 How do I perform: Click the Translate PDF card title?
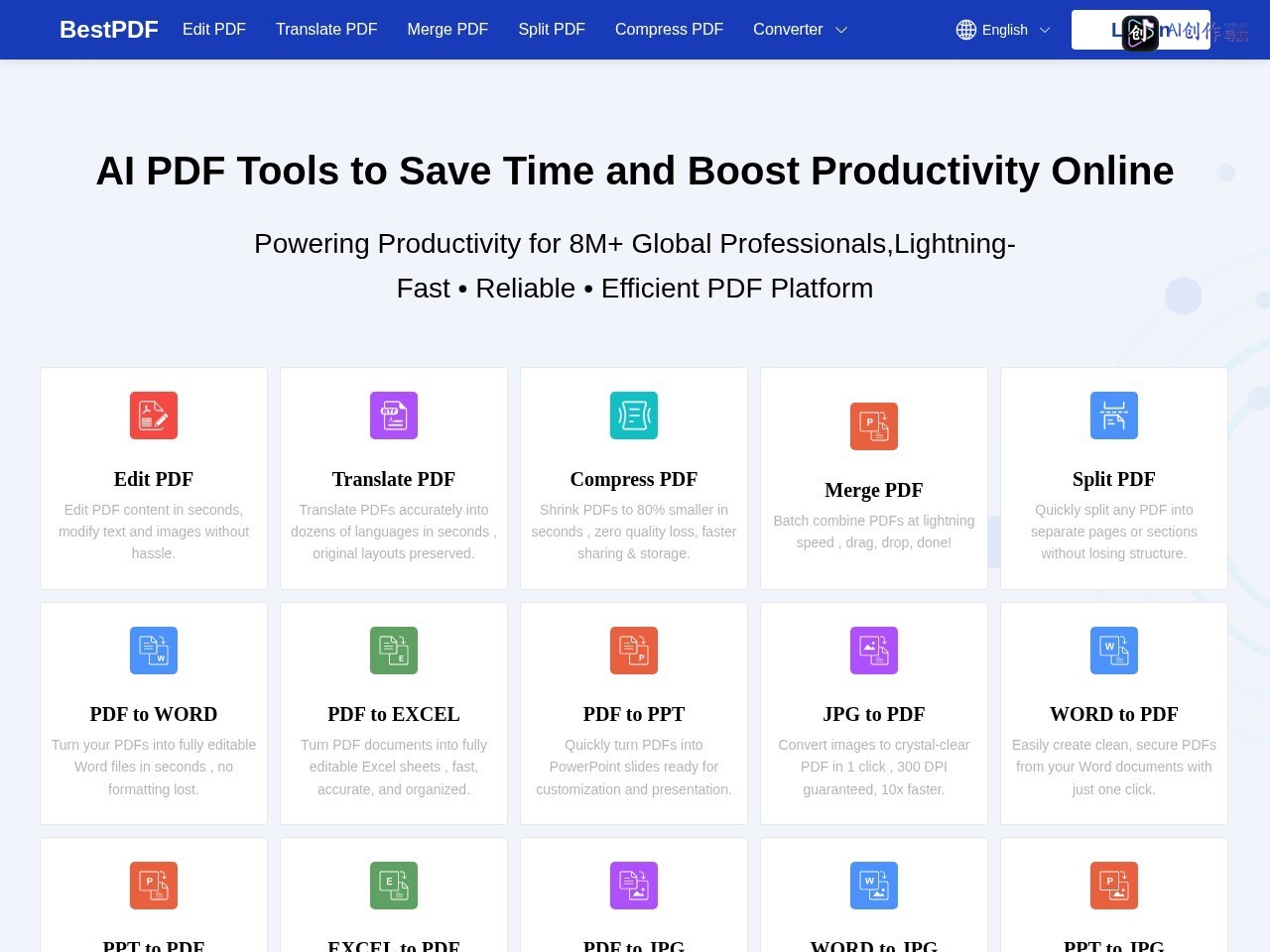tap(394, 479)
